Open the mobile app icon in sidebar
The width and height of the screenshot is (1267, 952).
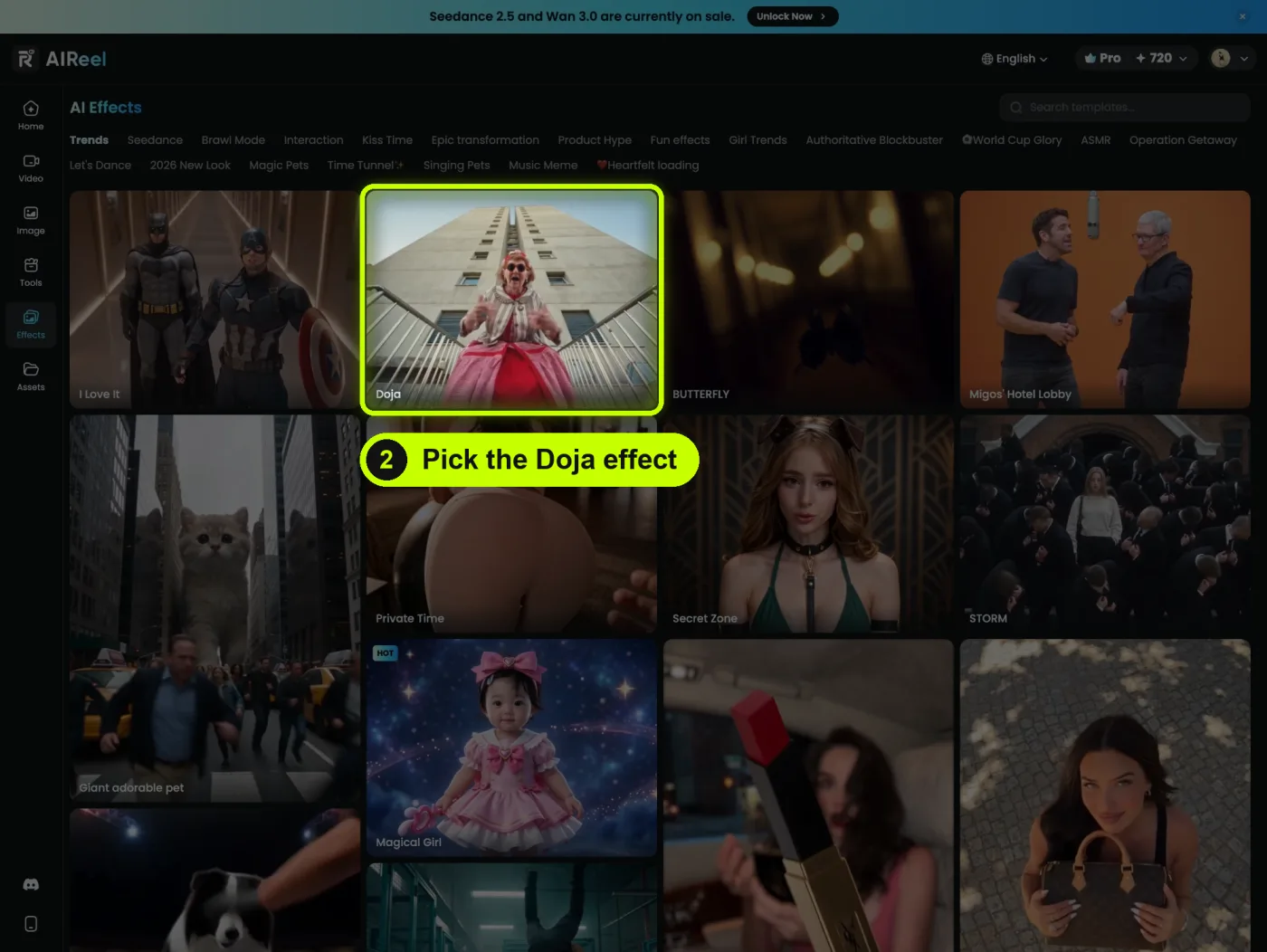click(x=31, y=924)
